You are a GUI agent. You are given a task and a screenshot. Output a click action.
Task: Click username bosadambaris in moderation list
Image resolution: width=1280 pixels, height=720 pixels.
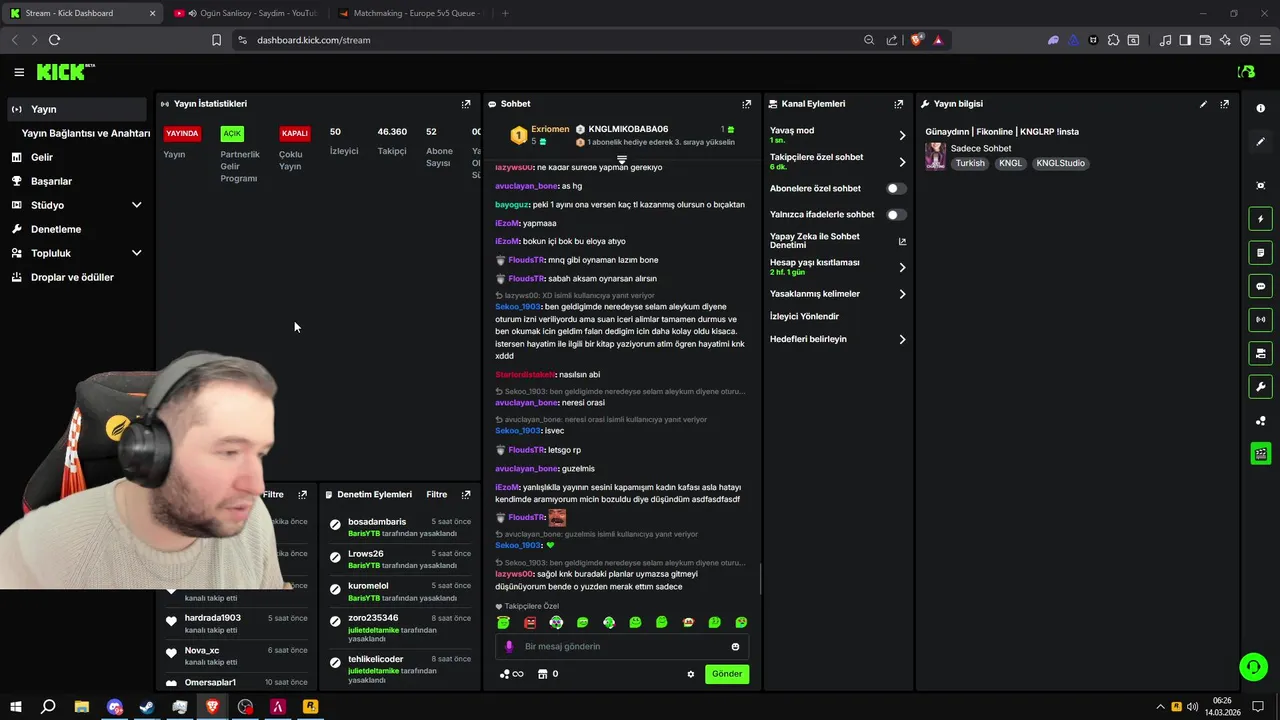click(x=377, y=522)
